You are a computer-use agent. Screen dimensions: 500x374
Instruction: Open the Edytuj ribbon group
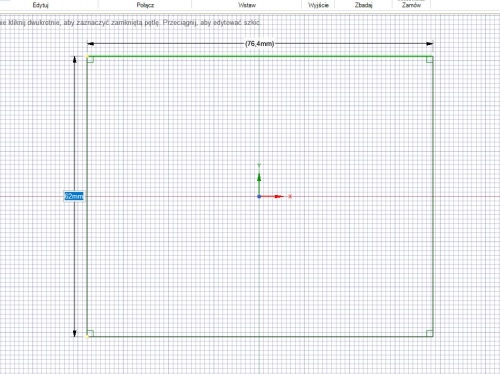[x=41, y=5]
